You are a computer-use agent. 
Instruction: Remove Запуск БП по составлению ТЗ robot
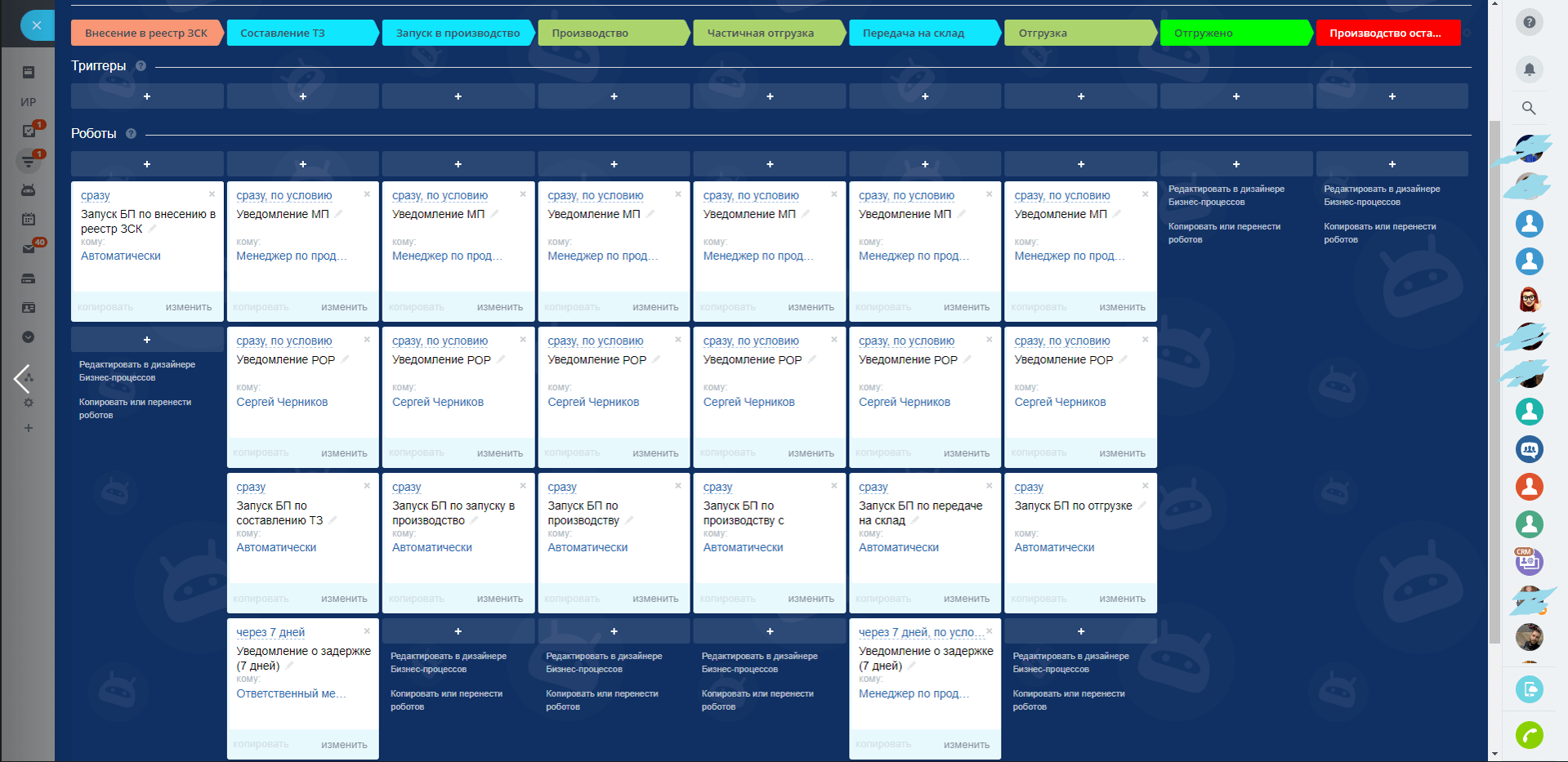(367, 485)
